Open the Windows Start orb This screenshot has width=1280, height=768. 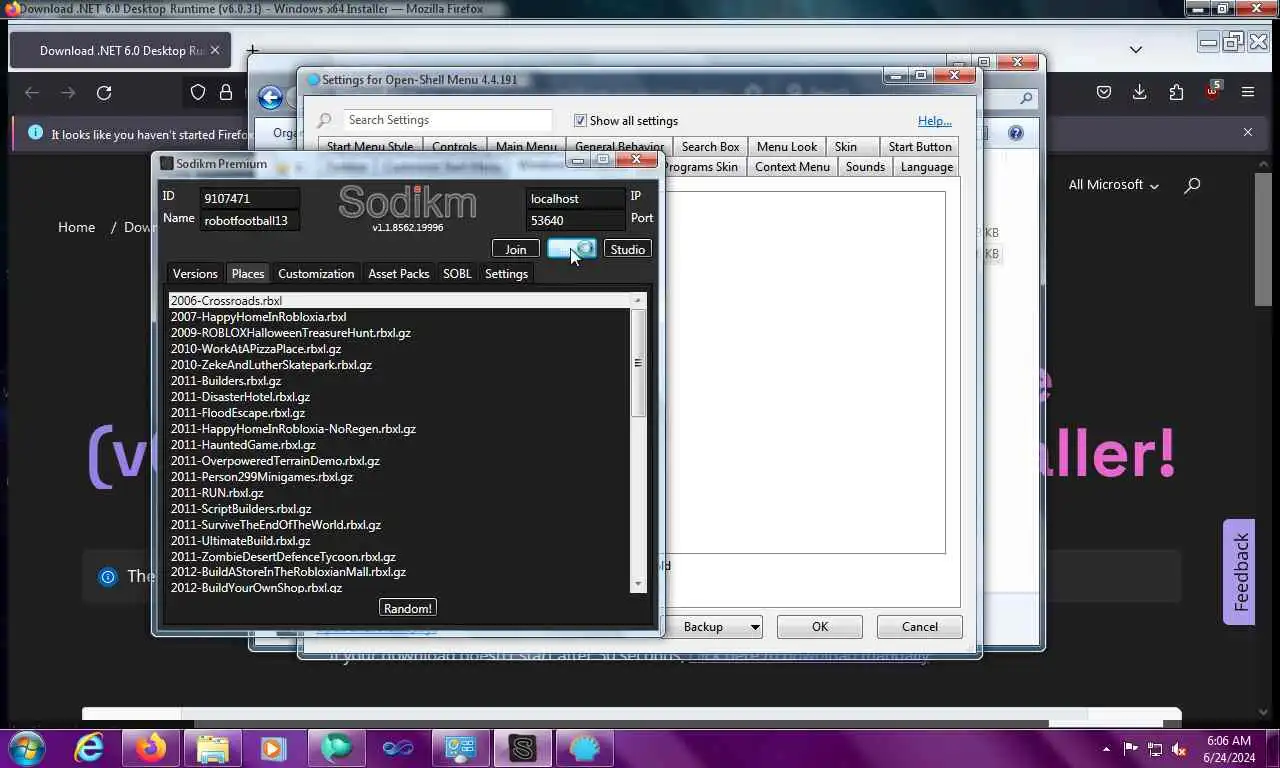click(27, 747)
